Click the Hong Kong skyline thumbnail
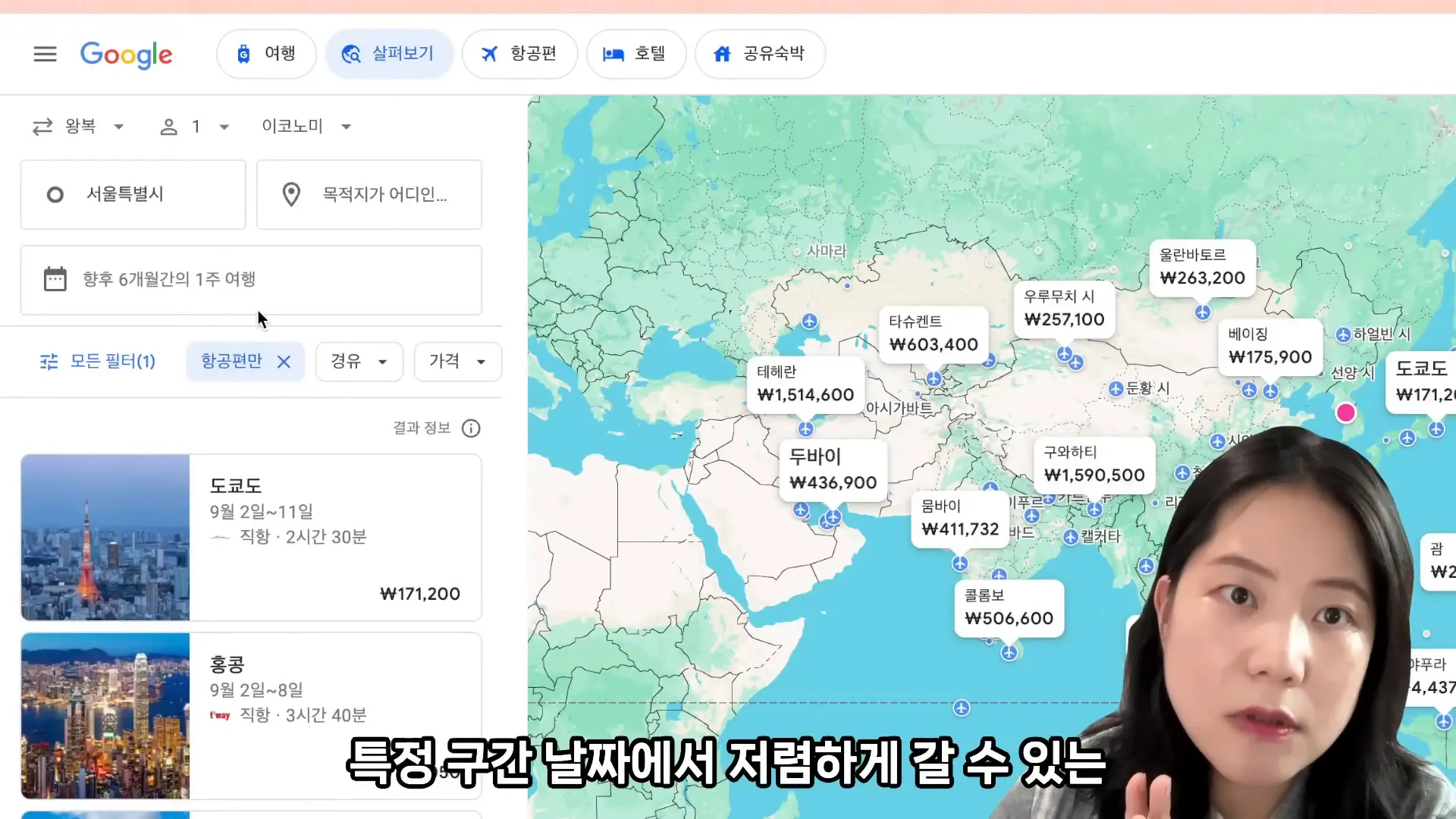This screenshot has width=1456, height=819. pos(105,716)
